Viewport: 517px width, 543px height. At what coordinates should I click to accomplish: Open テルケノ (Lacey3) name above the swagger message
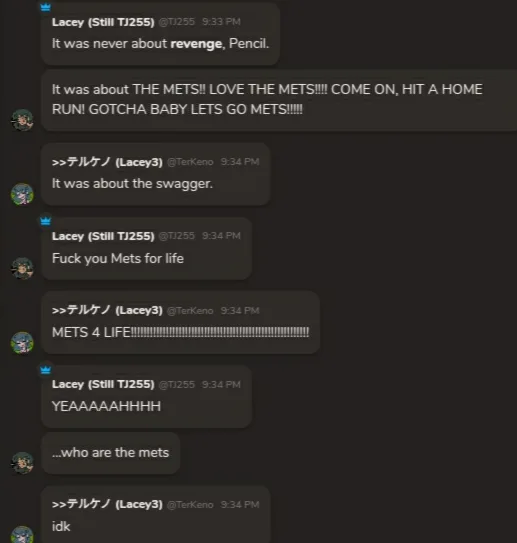tap(107, 162)
